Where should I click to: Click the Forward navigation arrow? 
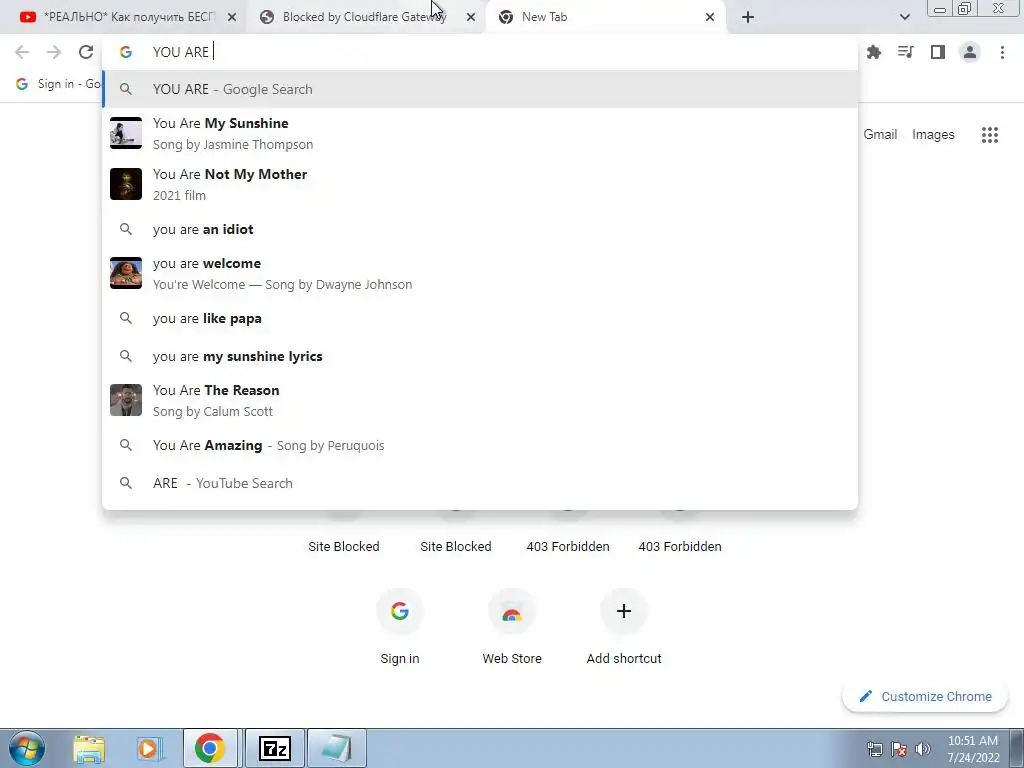pyautogui.click(x=54, y=52)
